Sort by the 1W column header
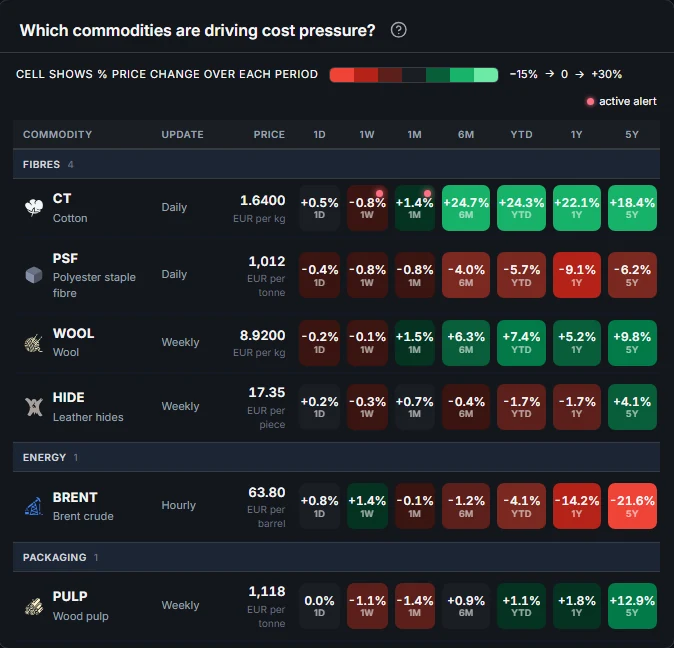 point(367,134)
